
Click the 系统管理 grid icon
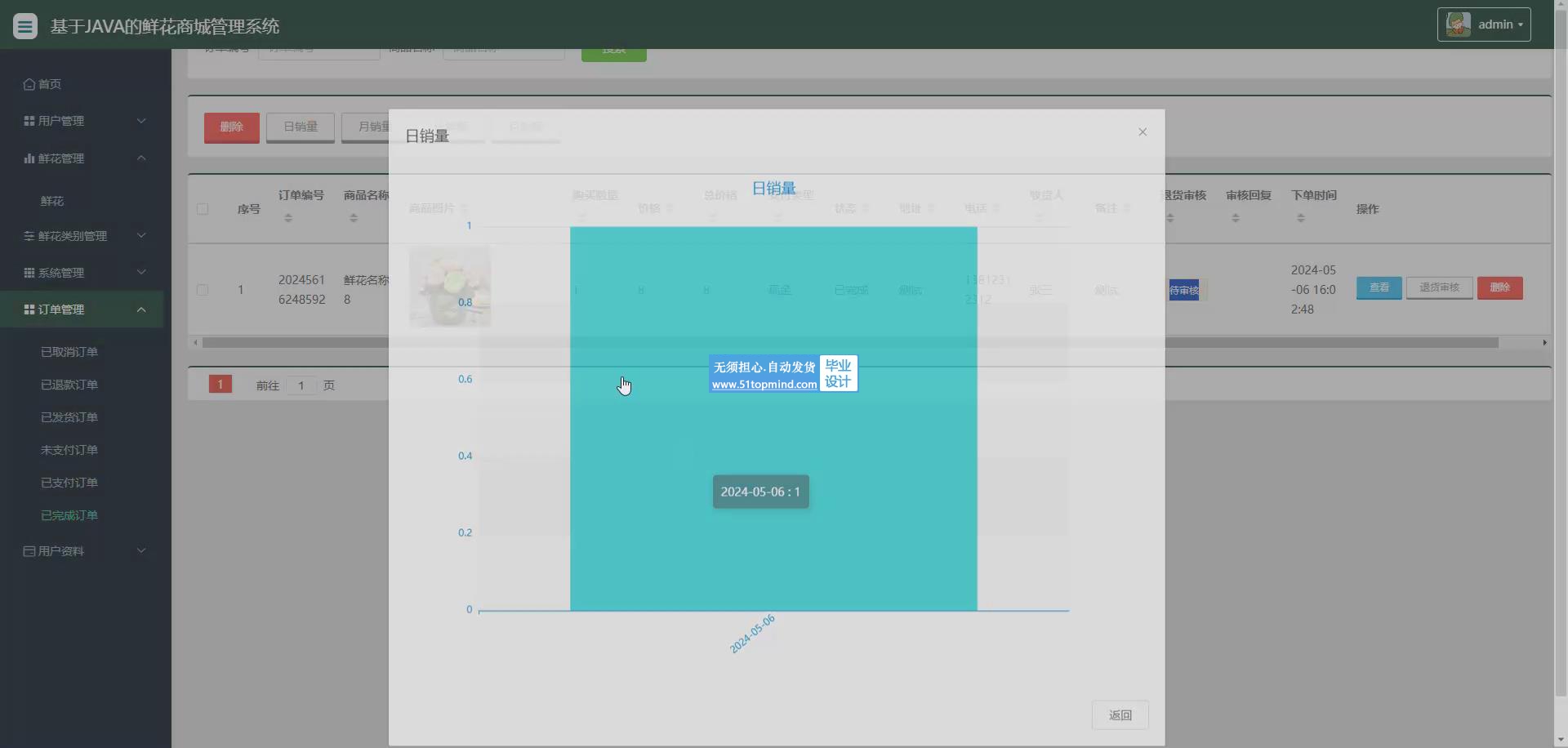pyautogui.click(x=29, y=273)
